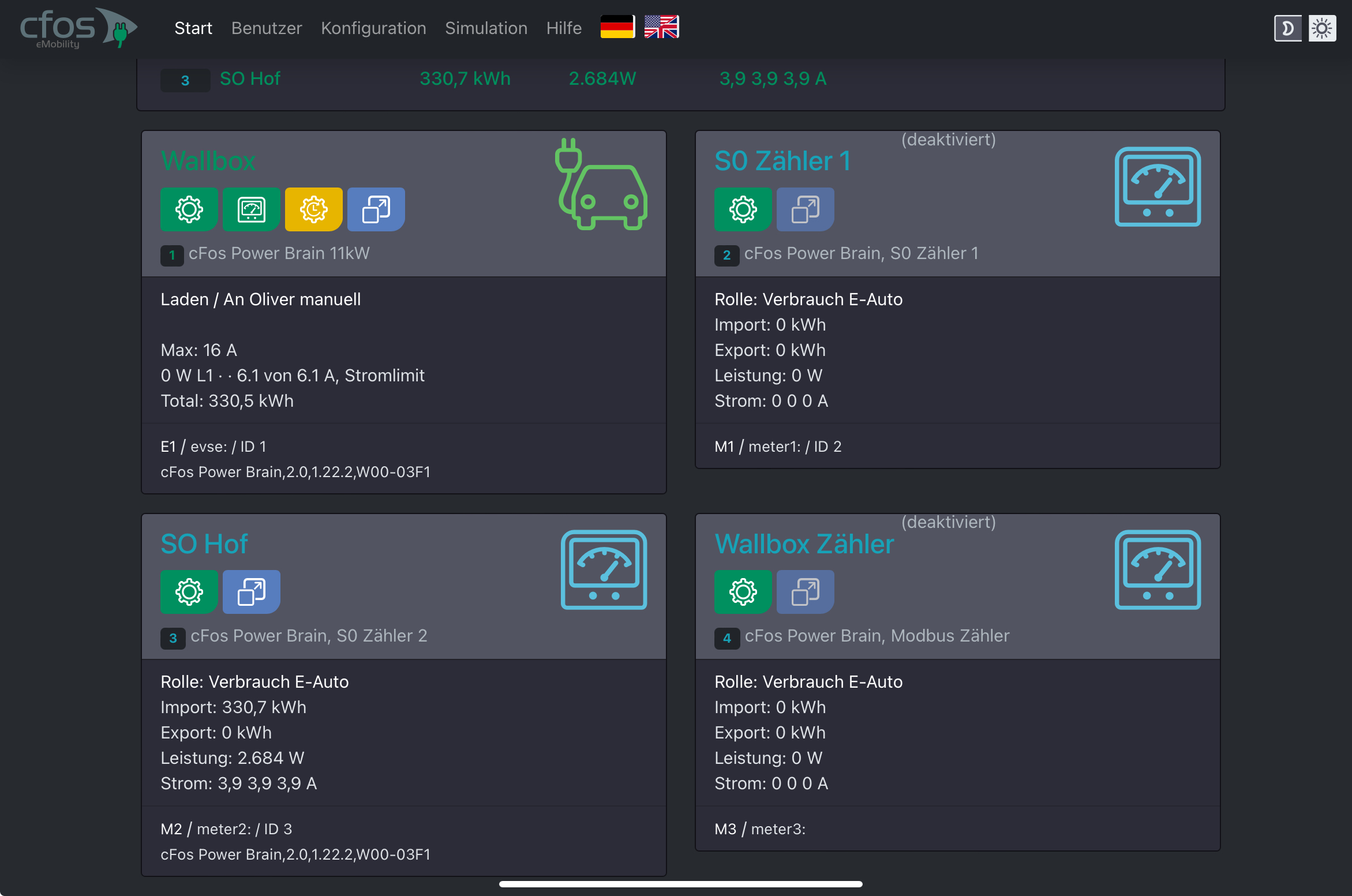Open the Konfiguration menu
The width and height of the screenshot is (1352, 896).
pyautogui.click(x=373, y=28)
